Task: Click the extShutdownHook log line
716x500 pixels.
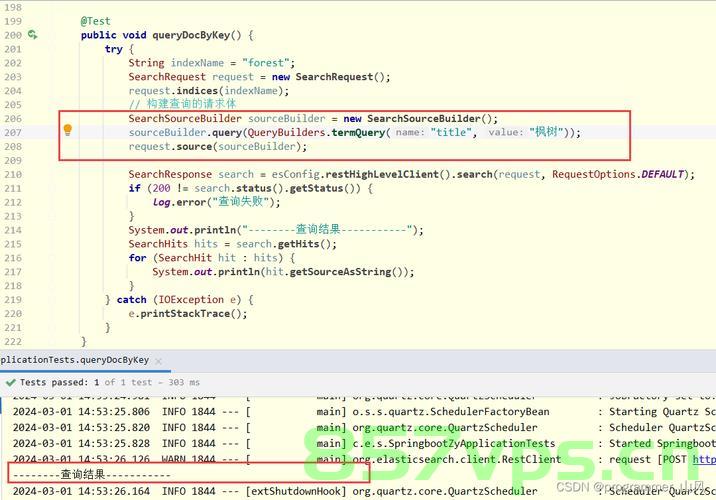Action: pyautogui.click(x=364, y=491)
